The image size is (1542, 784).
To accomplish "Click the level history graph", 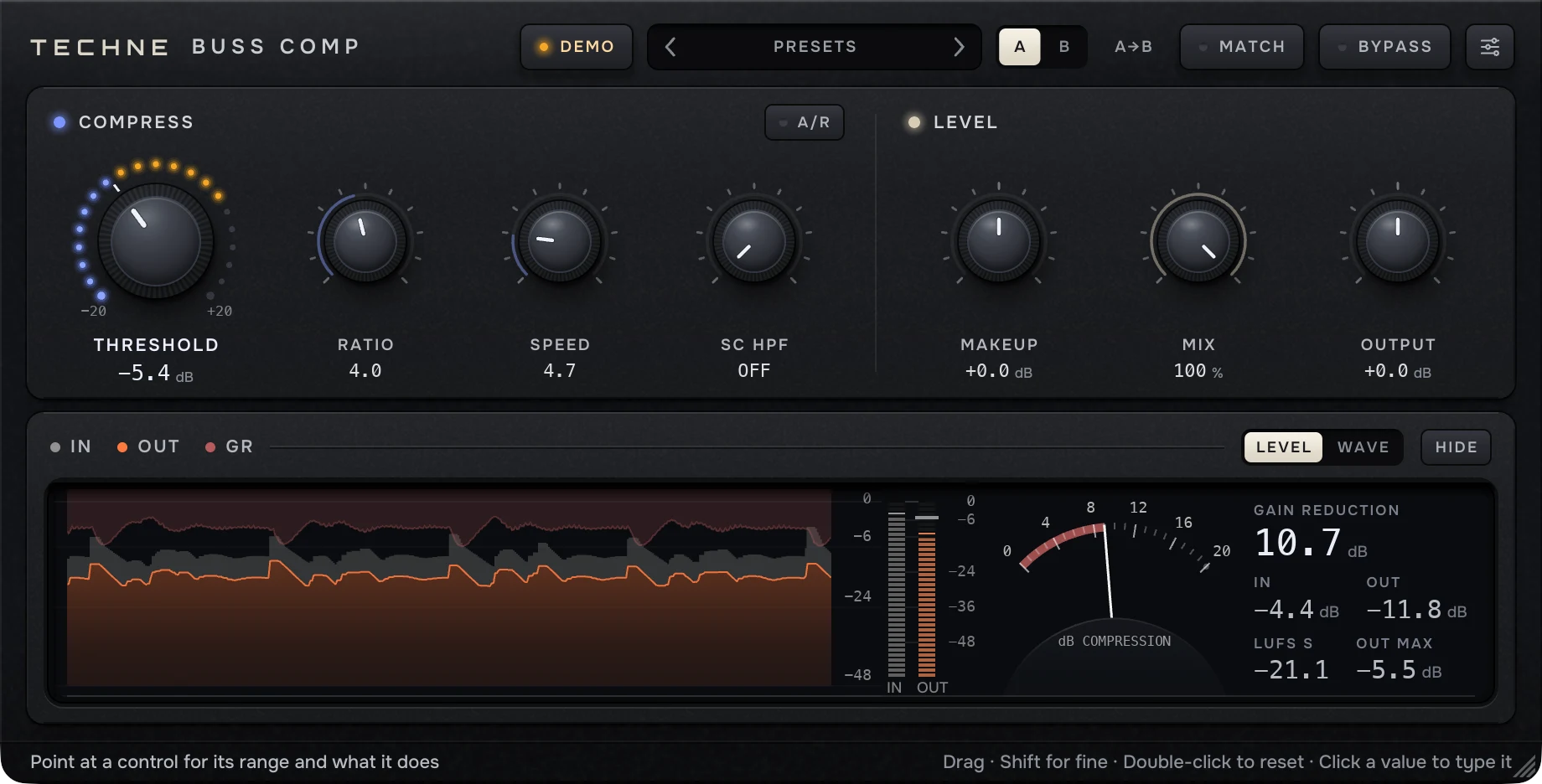I will point(449,588).
